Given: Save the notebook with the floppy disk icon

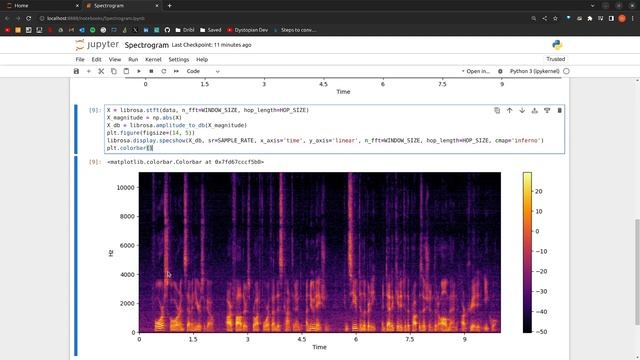Looking at the screenshot, I should [76, 71].
